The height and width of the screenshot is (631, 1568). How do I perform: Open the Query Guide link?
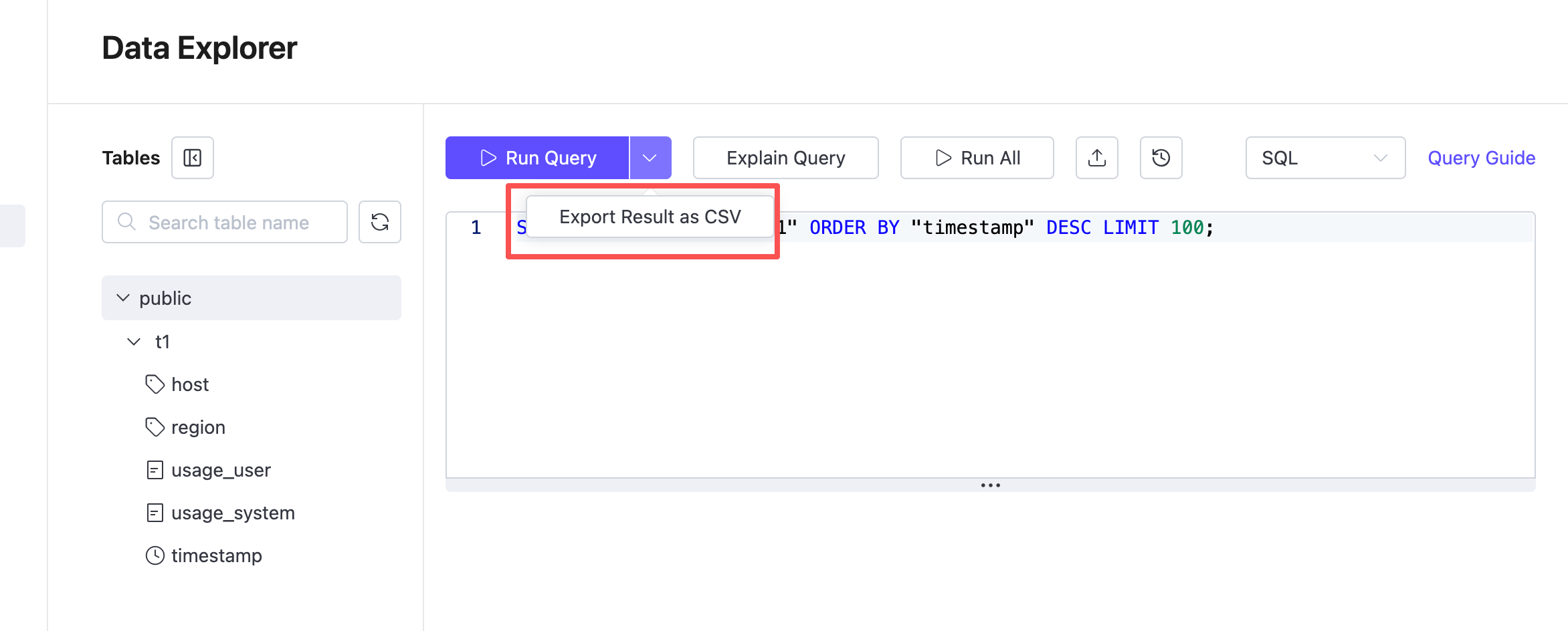pyautogui.click(x=1481, y=158)
